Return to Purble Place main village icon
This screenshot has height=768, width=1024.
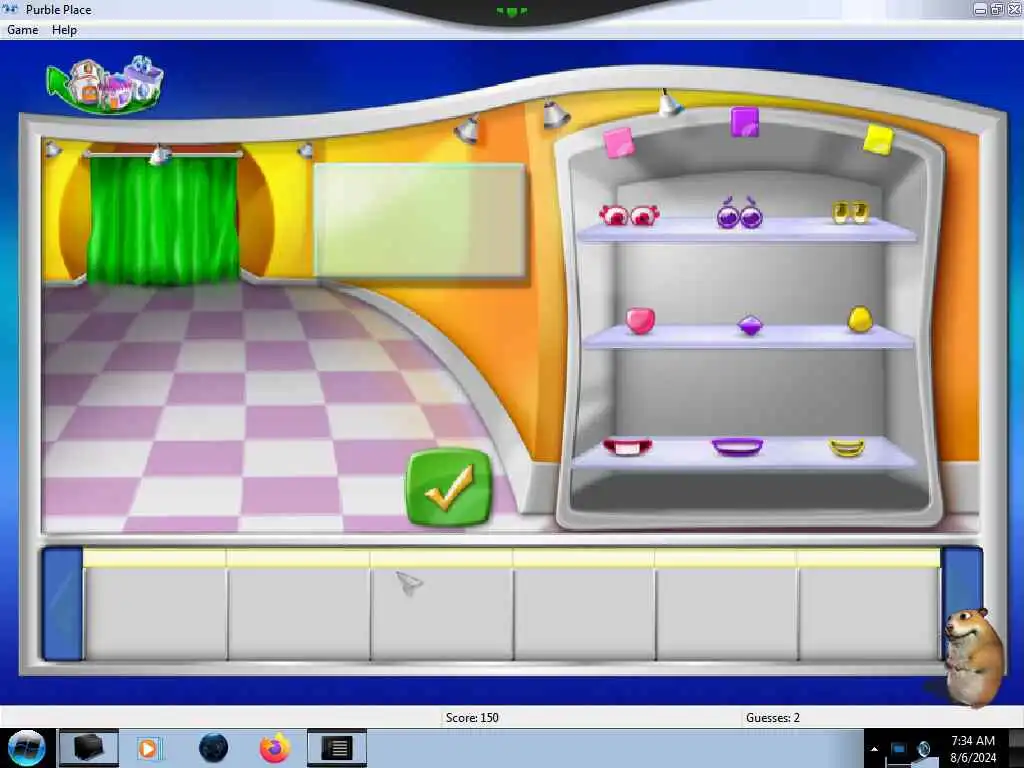[x=105, y=85]
